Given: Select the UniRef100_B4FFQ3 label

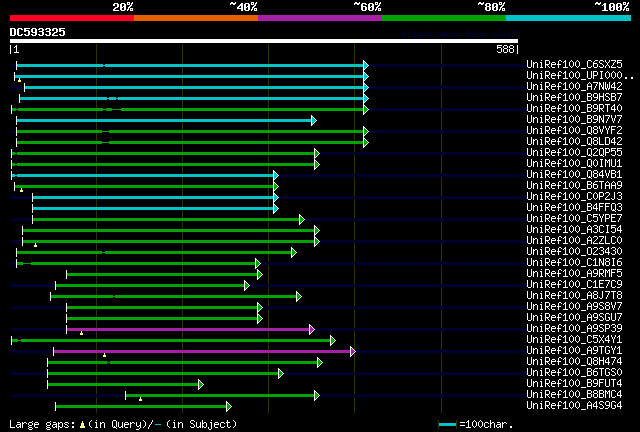Looking at the screenshot, I should tap(574, 207).
